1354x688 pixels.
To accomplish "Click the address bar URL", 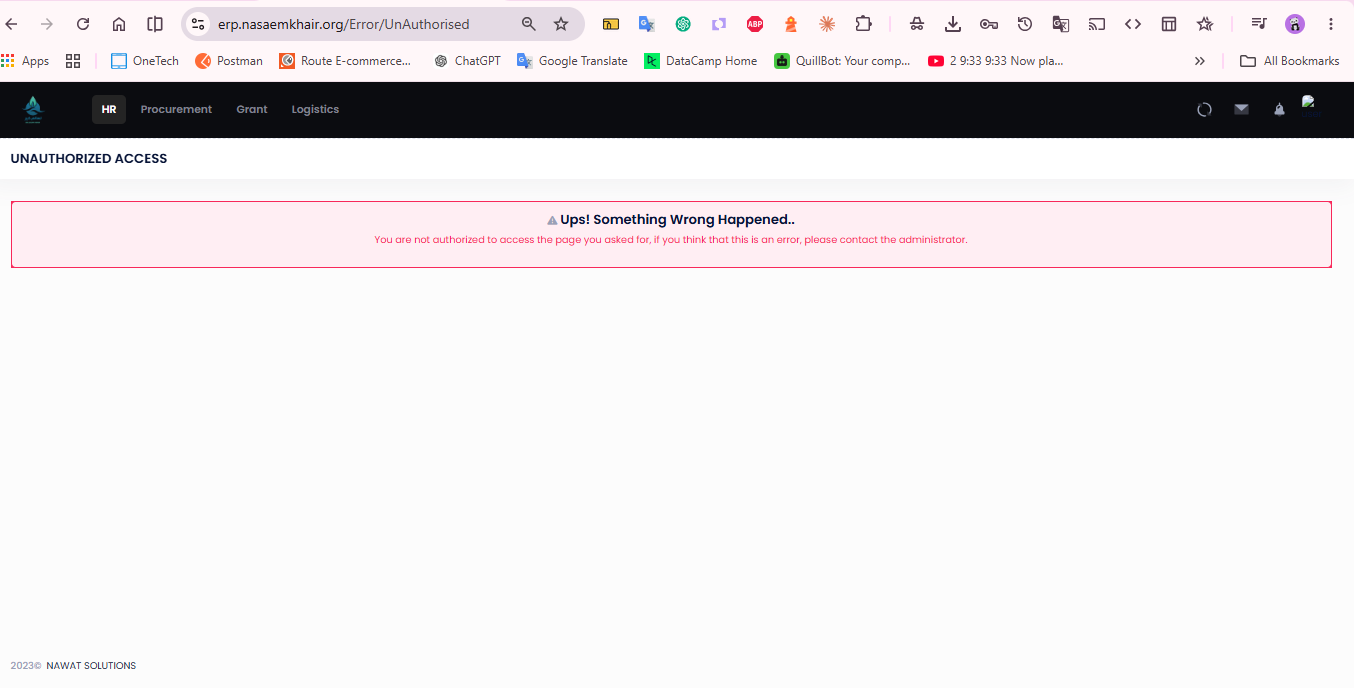I will pyautogui.click(x=344, y=24).
